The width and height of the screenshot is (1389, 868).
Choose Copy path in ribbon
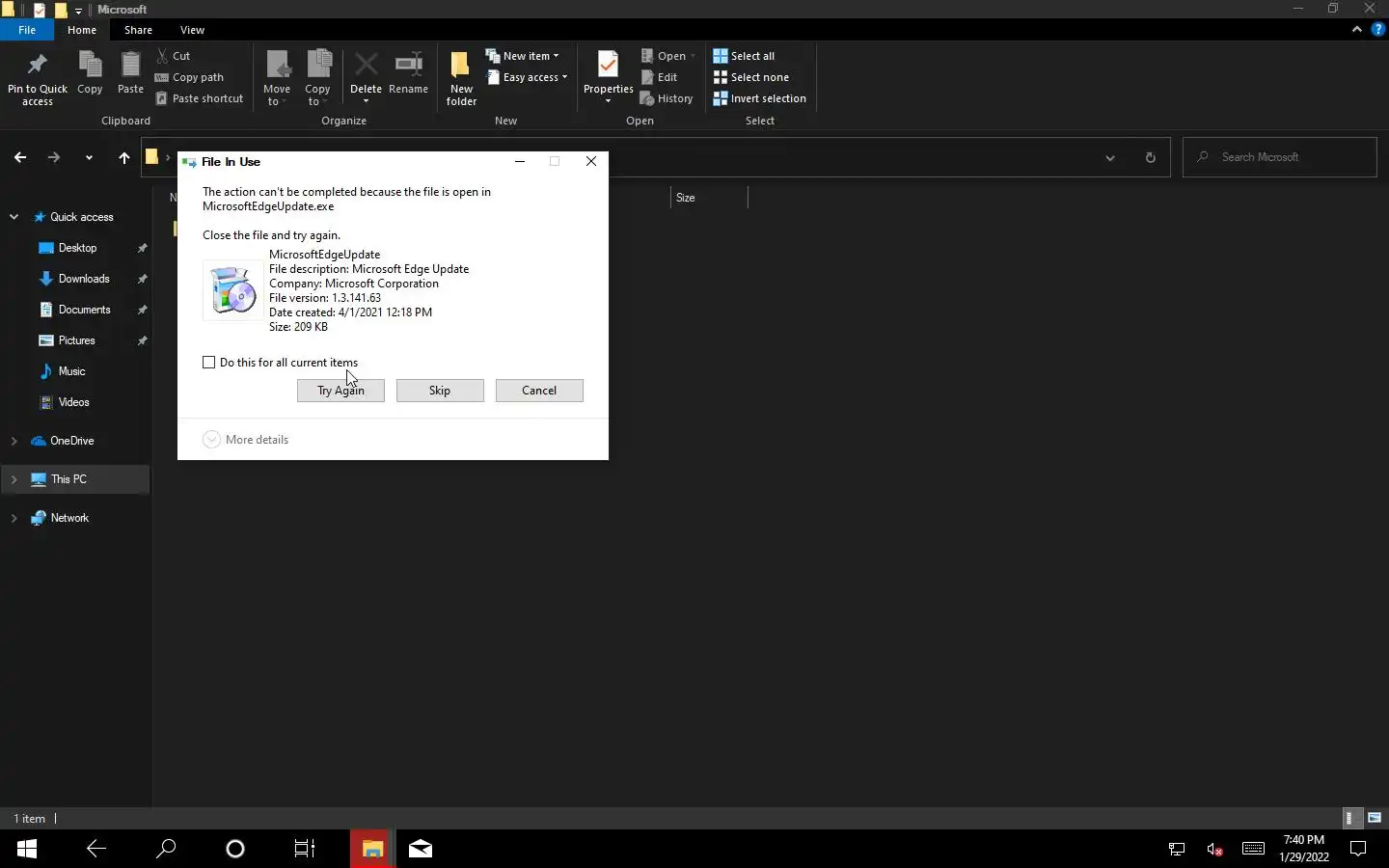[189, 77]
